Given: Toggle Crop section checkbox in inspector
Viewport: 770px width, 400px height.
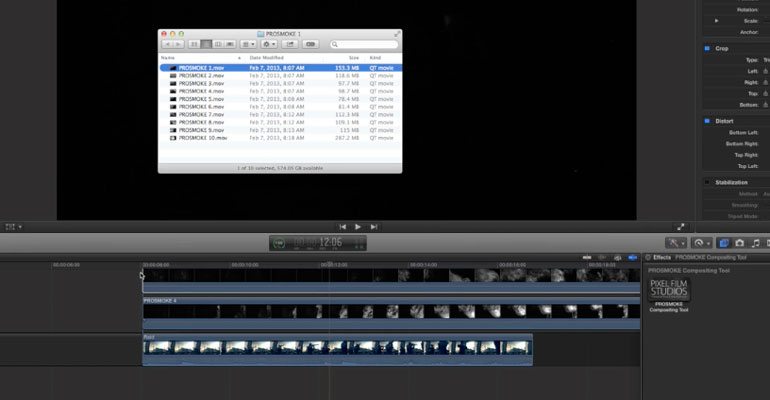Looking at the screenshot, I should click(707, 48).
